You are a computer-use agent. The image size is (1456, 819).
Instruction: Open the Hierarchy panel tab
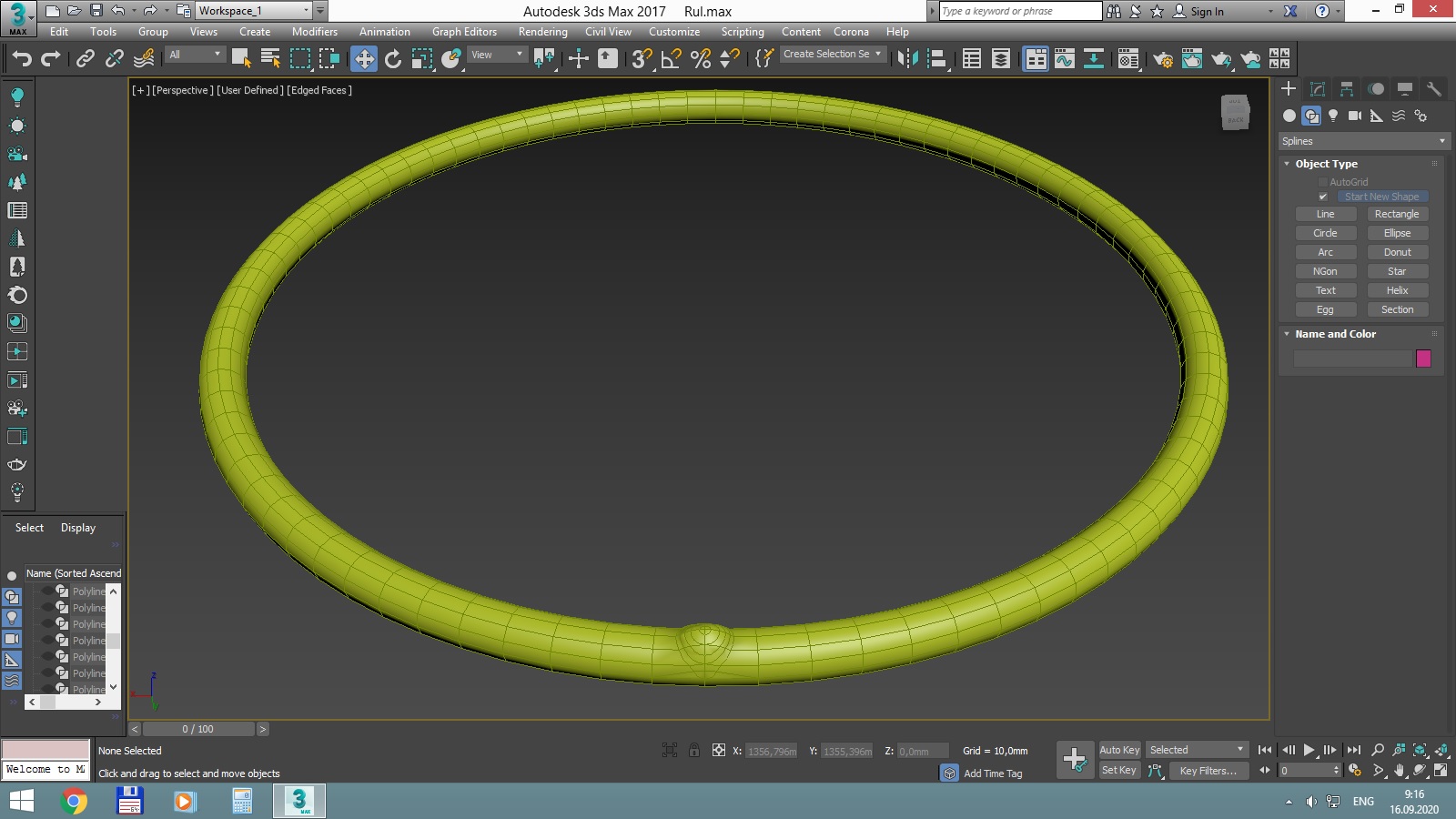click(1347, 88)
